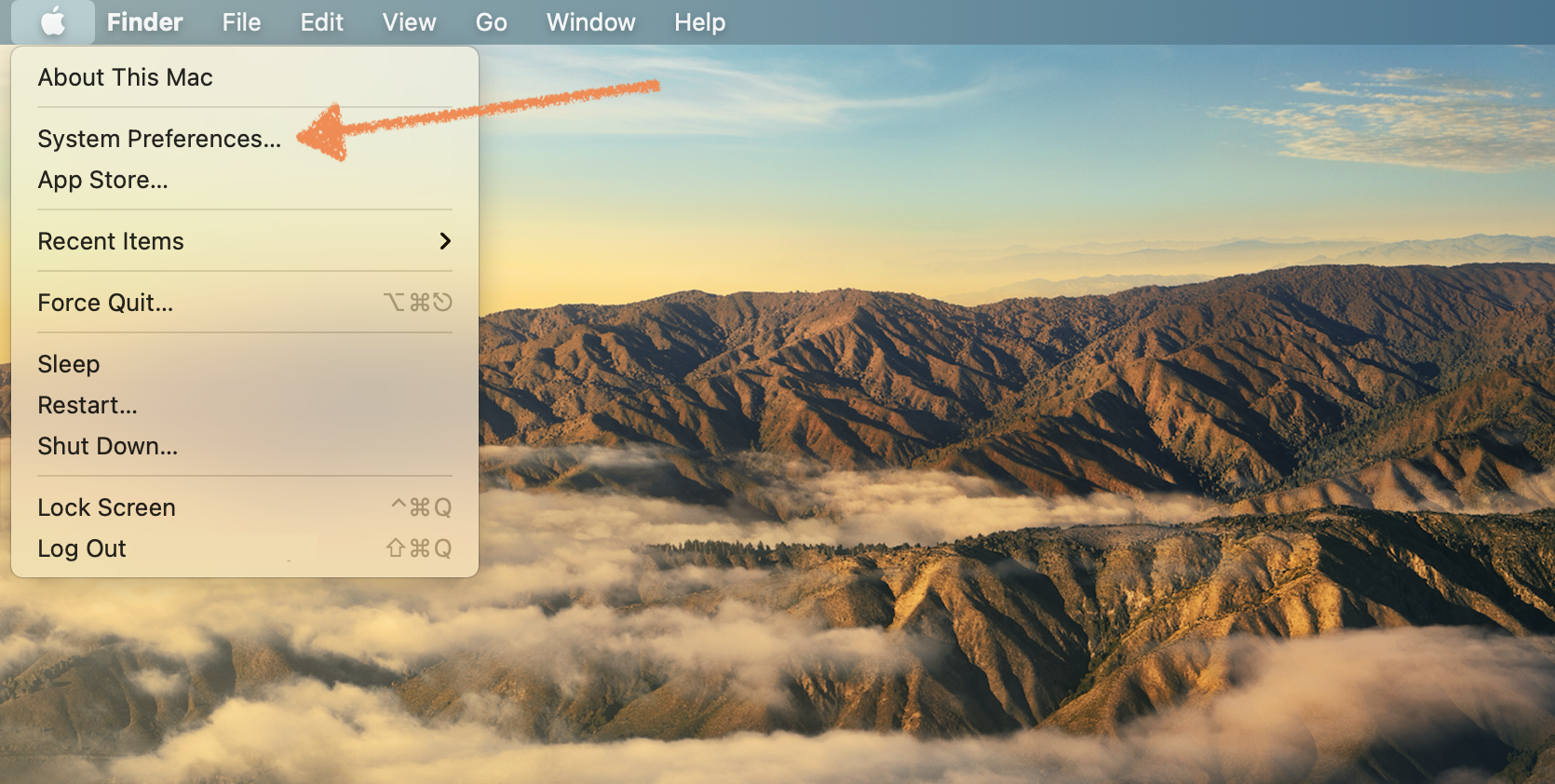Open the Edit menu in menu bar
This screenshot has width=1555, height=784.
click(x=321, y=22)
